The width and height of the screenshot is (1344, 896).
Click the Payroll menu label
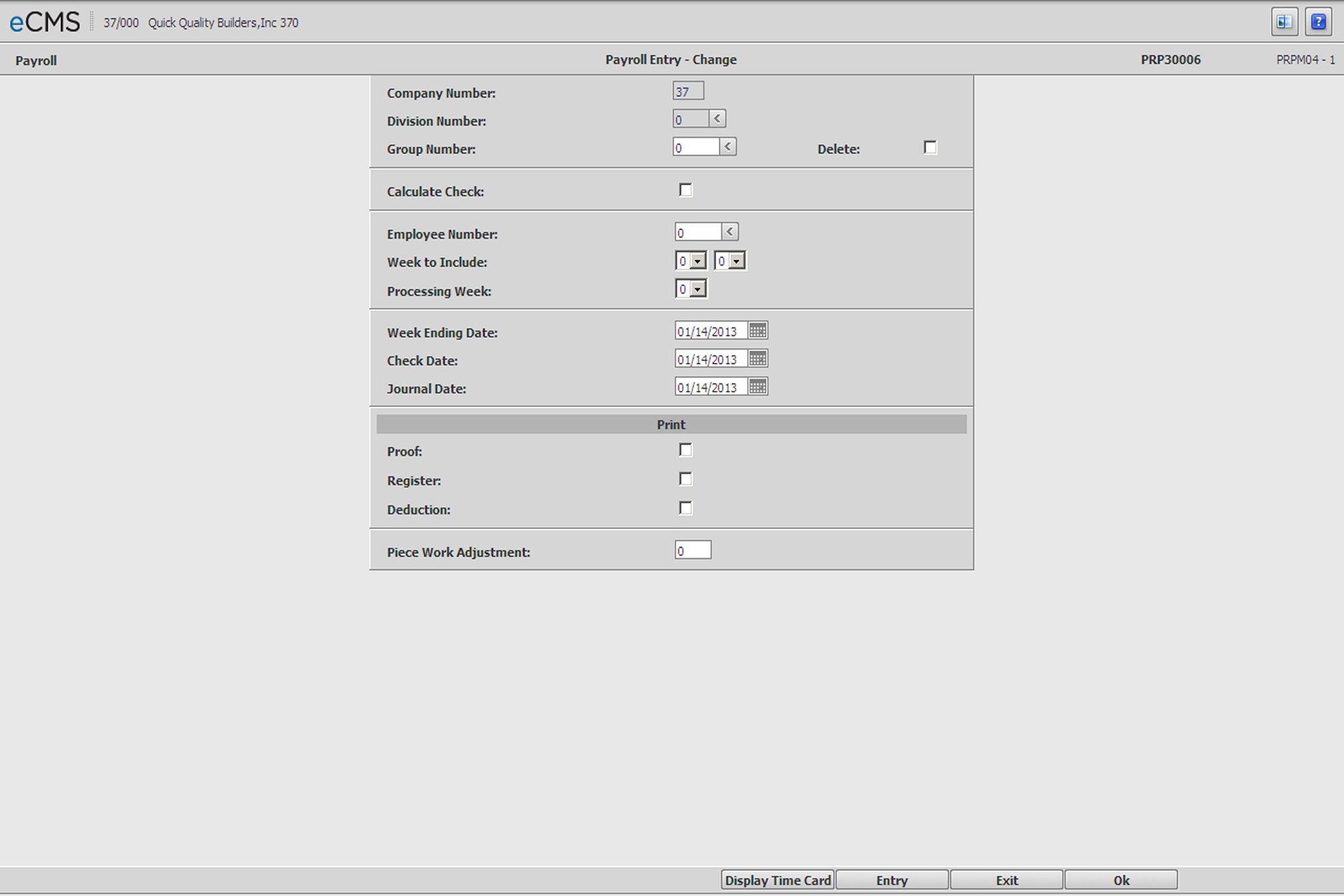click(x=36, y=60)
